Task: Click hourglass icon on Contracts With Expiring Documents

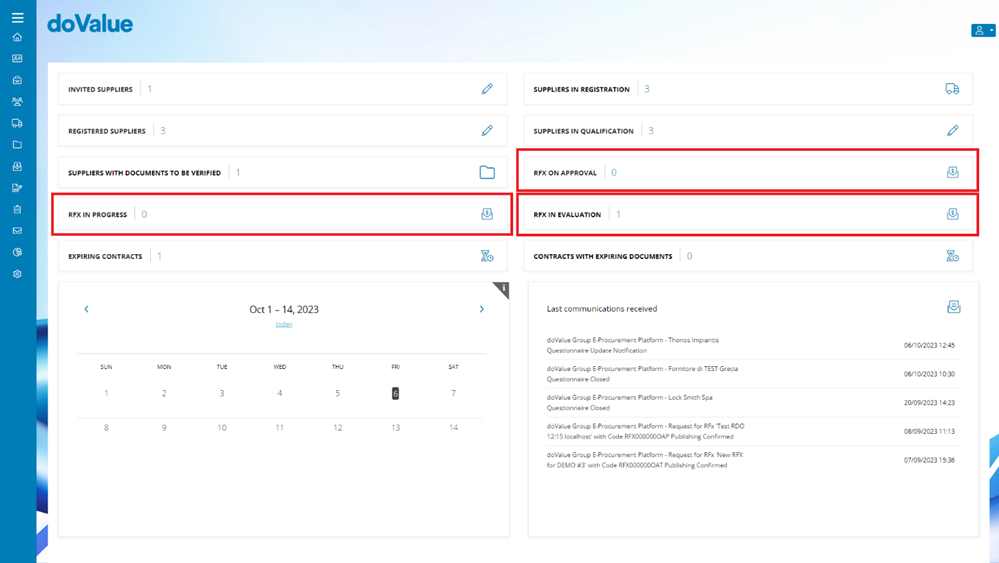Action: pos(952,256)
